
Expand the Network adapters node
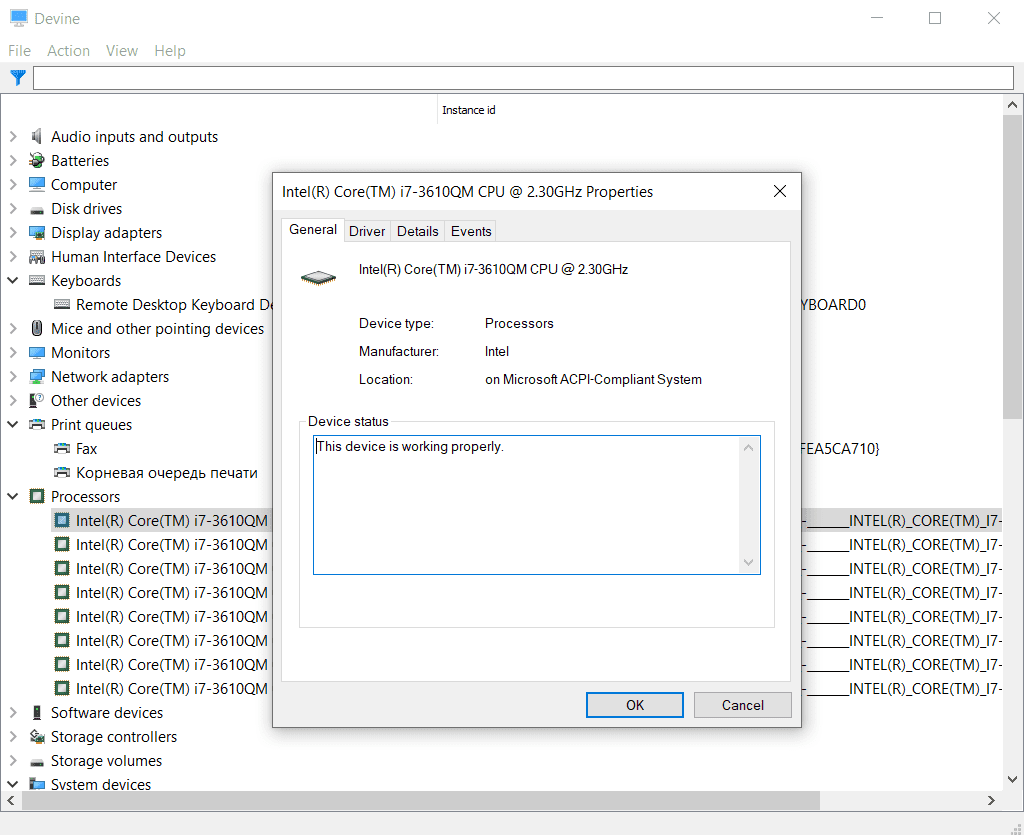[12, 377]
